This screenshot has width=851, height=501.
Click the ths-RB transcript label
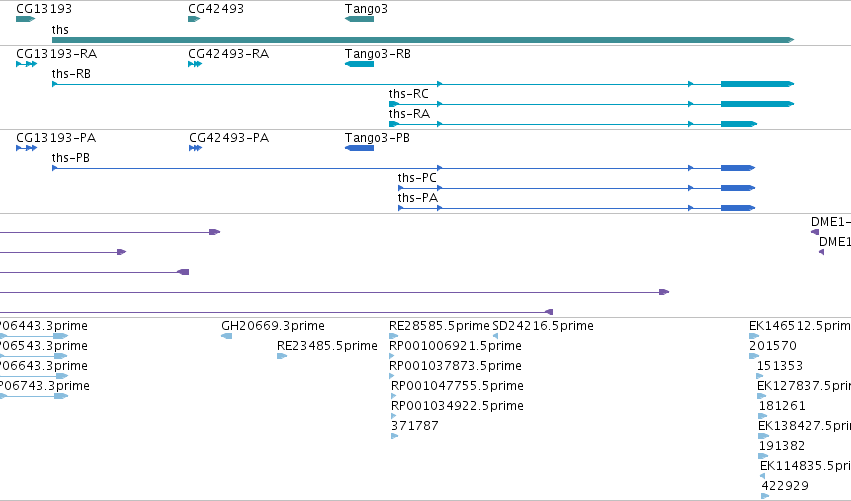71,74
